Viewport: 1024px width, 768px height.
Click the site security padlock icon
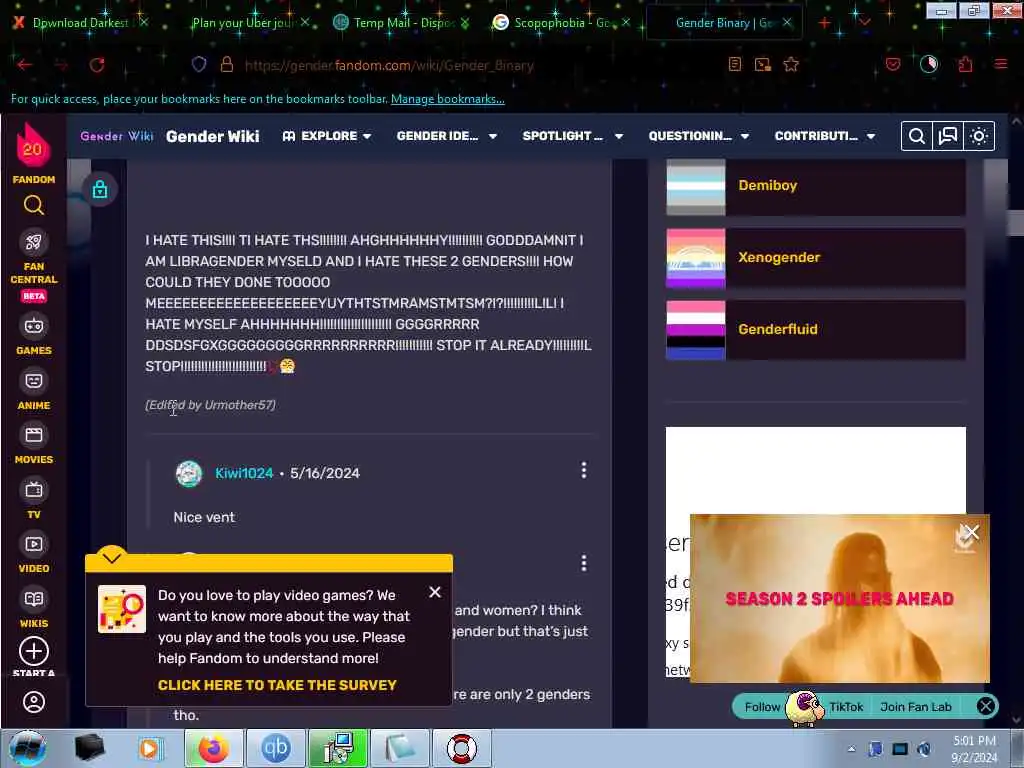click(x=227, y=64)
